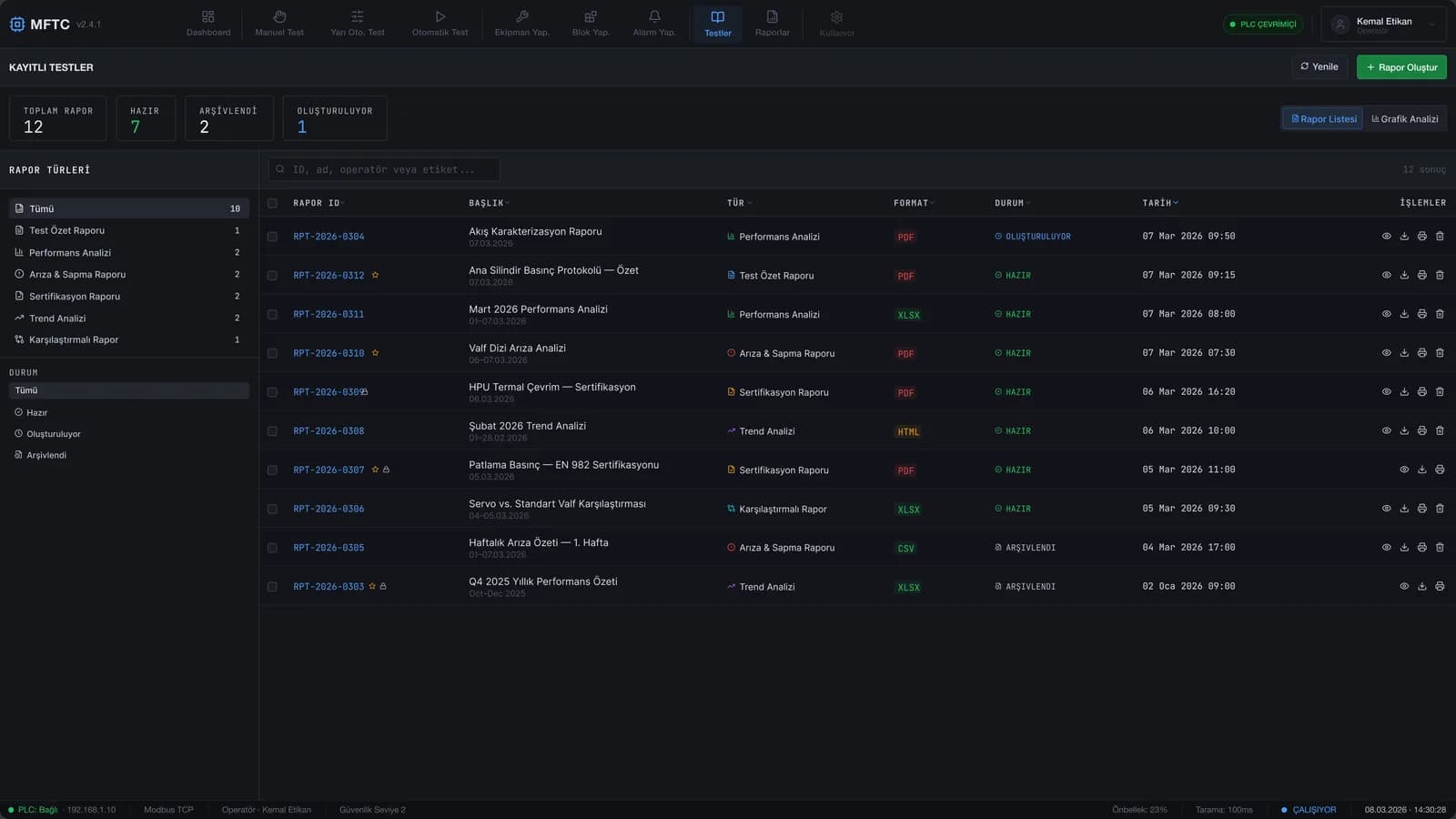The width and height of the screenshot is (1456, 819).
Task: Filter status by Arşivlendi
Action: (x=128, y=455)
